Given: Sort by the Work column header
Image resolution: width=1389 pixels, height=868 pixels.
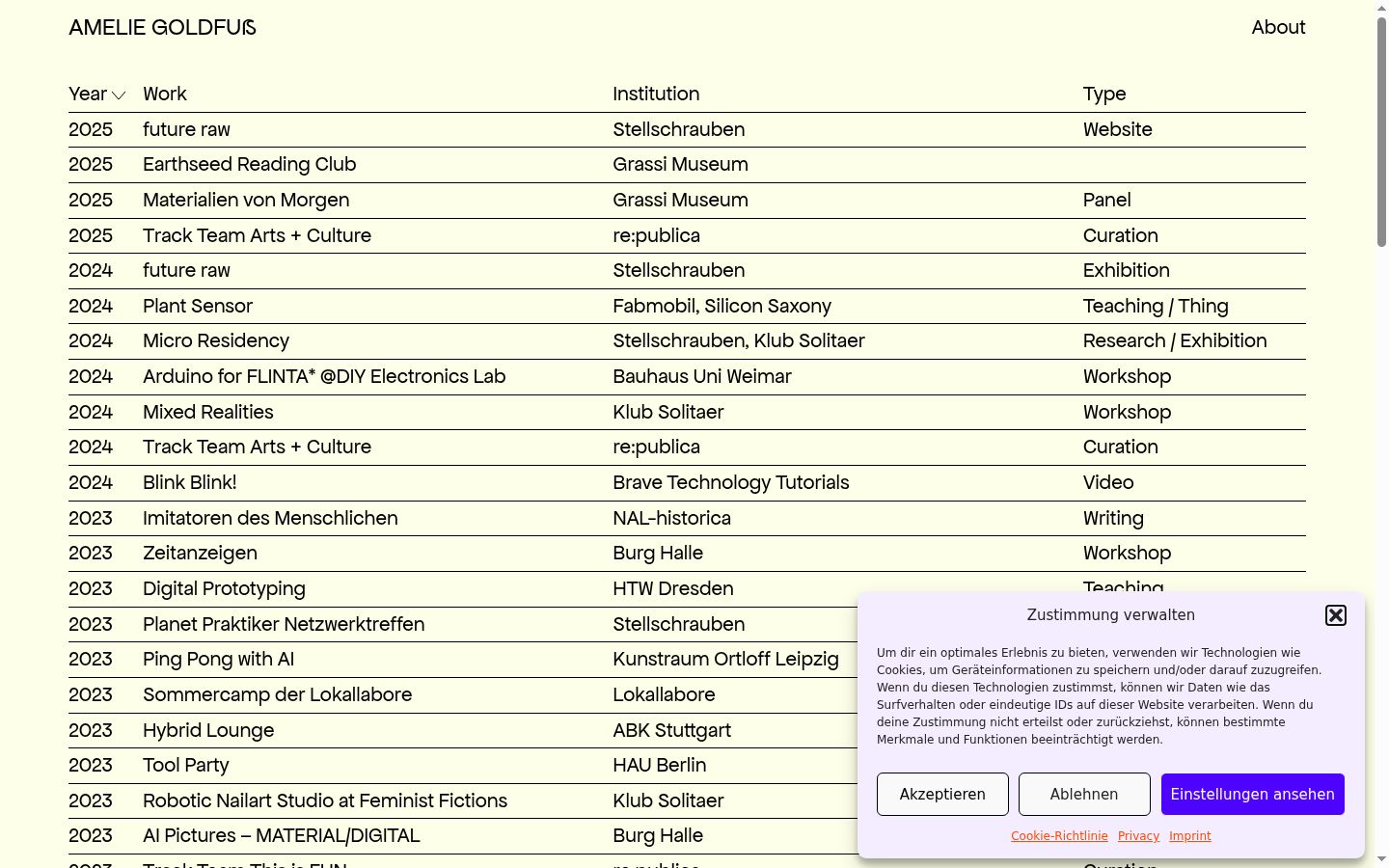Looking at the screenshot, I should point(165,95).
